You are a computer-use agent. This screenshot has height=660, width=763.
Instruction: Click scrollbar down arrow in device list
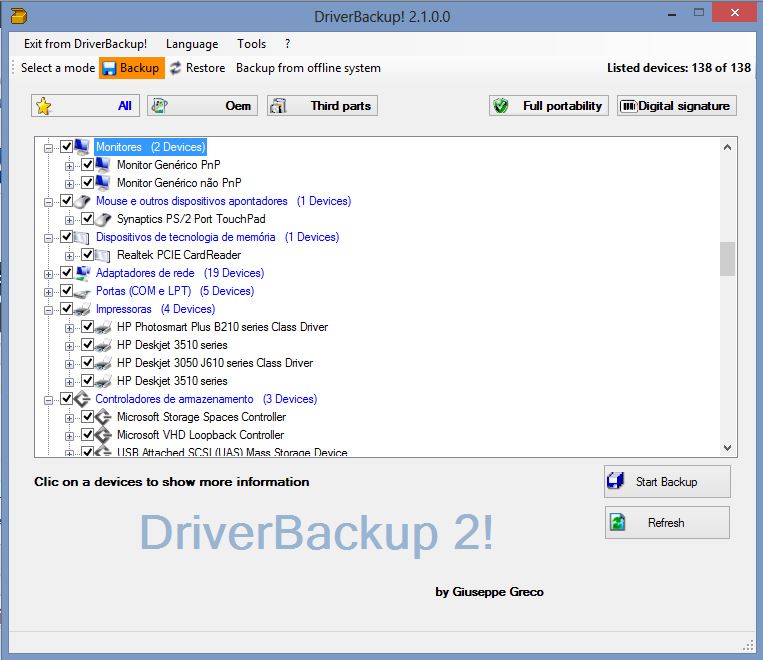coord(727,447)
